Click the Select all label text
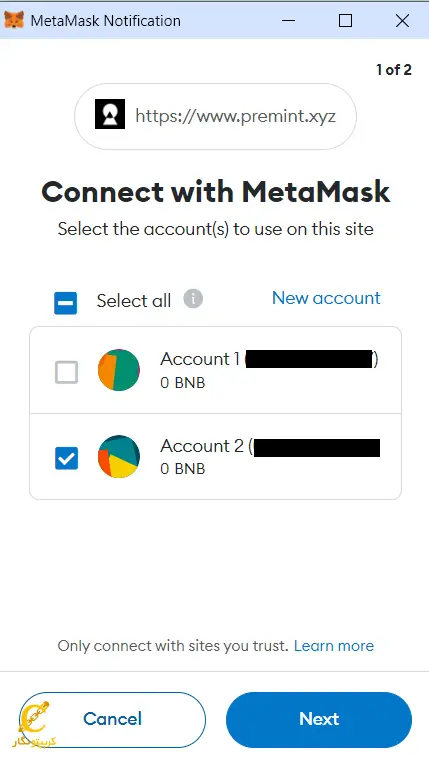The width and height of the screenshot is (429, 759). click(134, 301)
